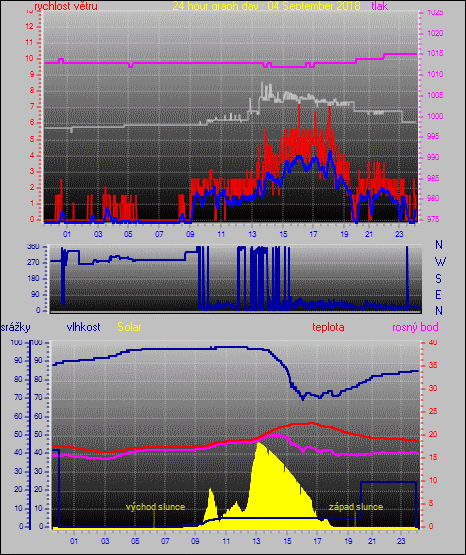Click the 'srážky' rainfall legend label
This screenshot has width=466, height=555.
tap(16, 327)
